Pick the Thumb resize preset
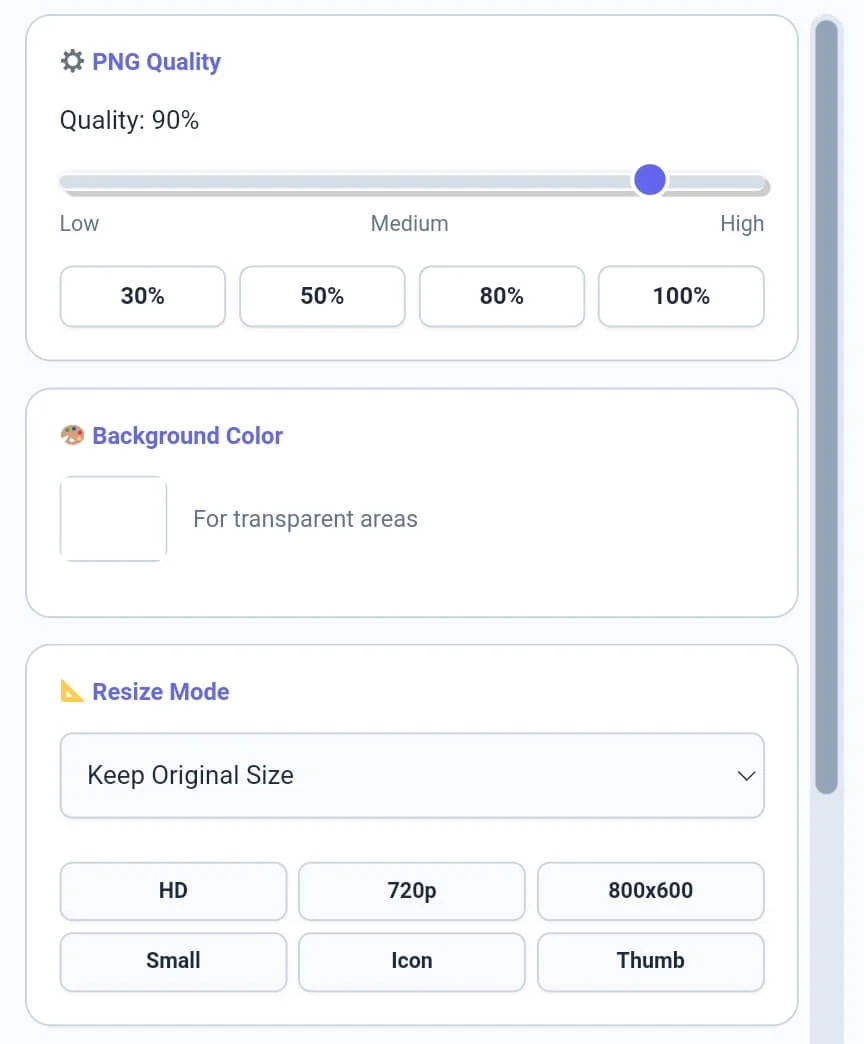 click(651, 961)
